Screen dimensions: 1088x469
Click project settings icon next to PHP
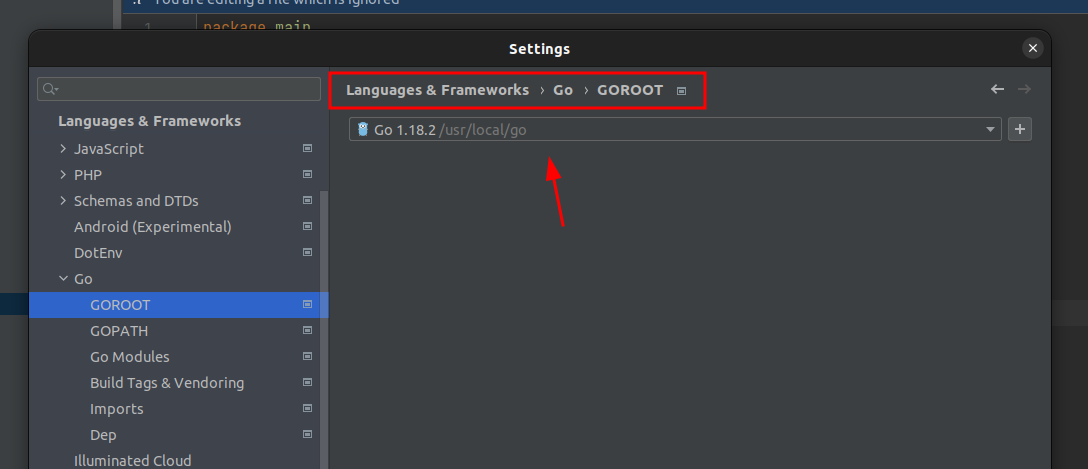click(307, 174)
